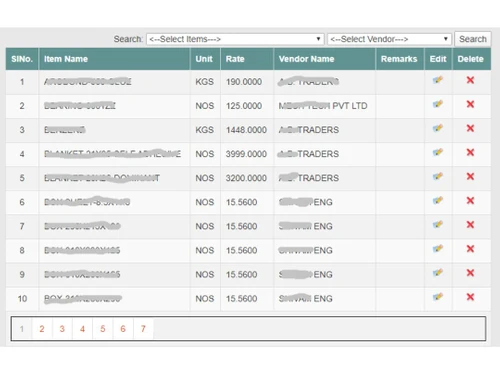Click the serial number 10 cell
The height and width of the screenshot is (375, 500).
[x=22, y=299]
